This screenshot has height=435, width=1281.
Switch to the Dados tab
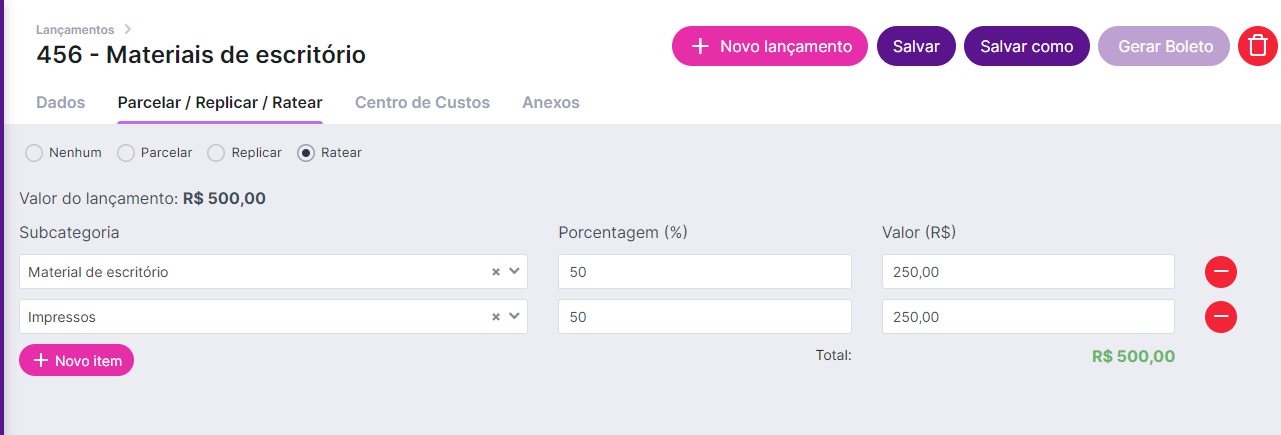60,102
